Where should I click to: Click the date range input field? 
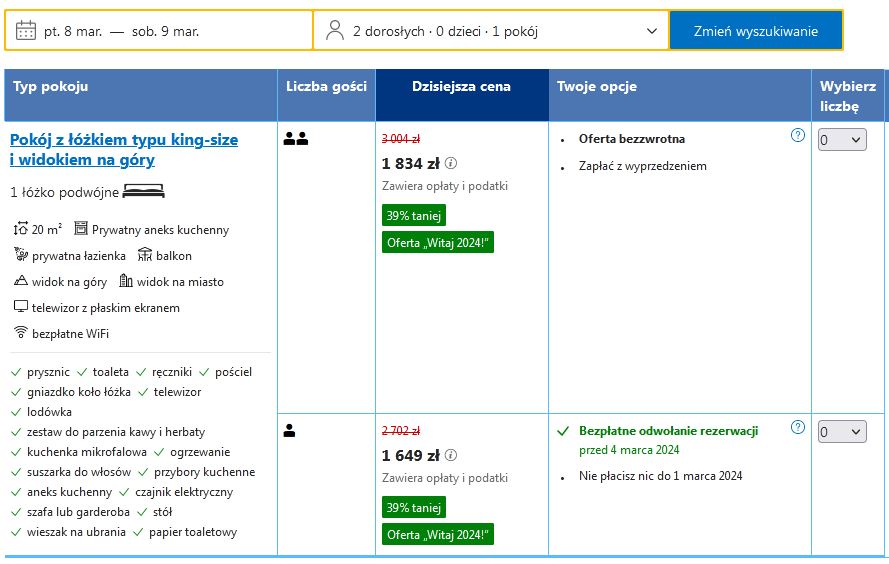coord(160,31)
